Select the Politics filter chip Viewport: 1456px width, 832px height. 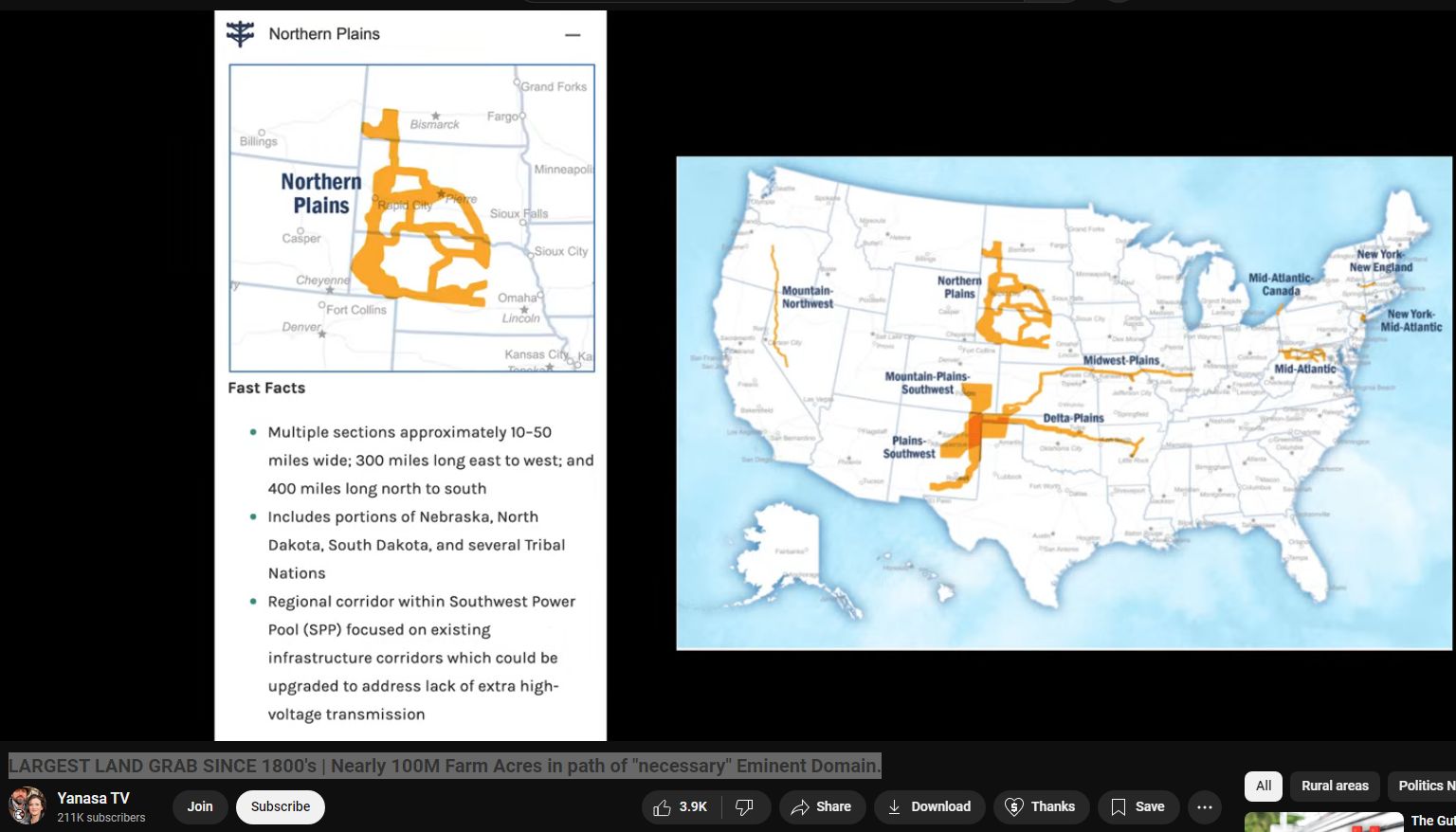pos(1424,786)
